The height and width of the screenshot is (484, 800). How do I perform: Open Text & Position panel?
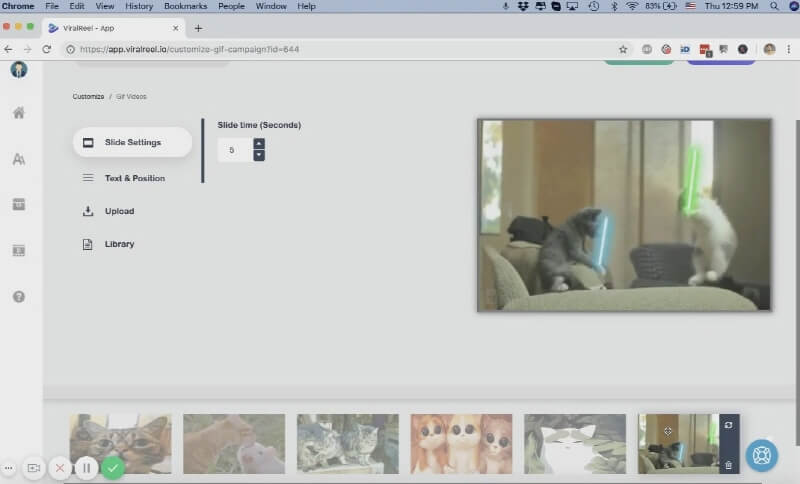point(133,178)
